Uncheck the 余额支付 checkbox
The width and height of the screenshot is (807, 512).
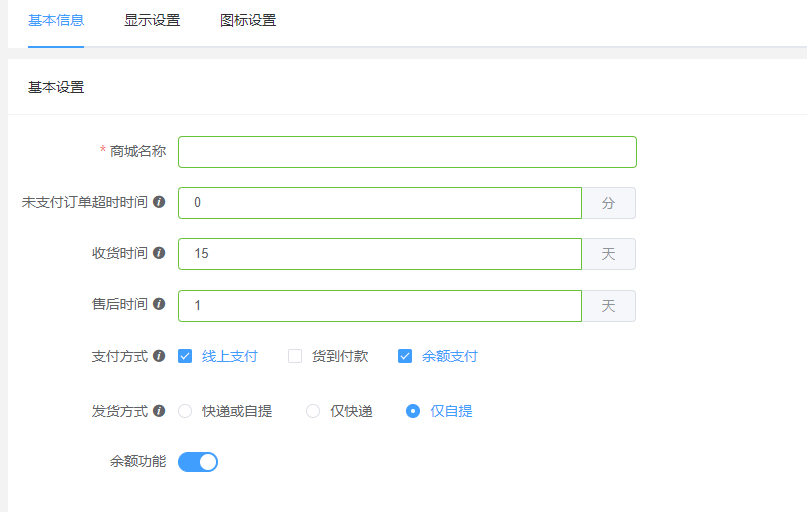[405, 356]
